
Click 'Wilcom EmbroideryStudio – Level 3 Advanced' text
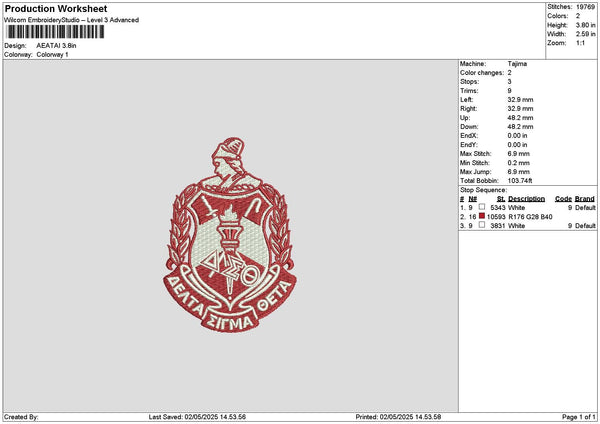72,20
